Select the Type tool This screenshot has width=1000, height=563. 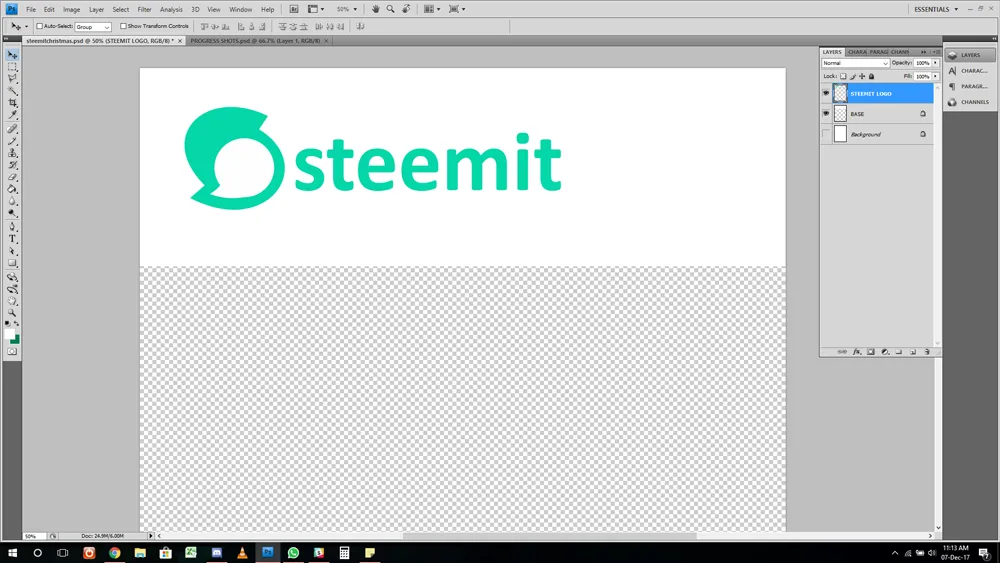tap(12, 239)
